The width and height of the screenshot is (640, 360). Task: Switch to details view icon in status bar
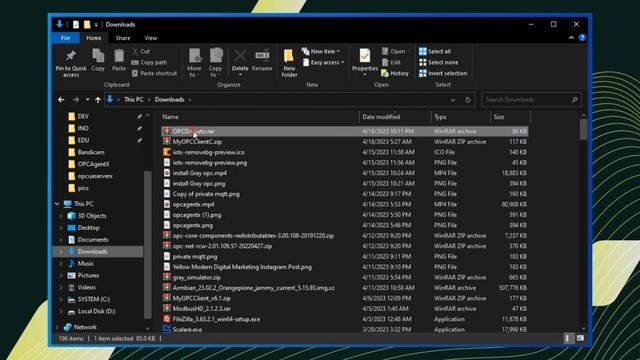pyautogui.click(x=568, y=338)
